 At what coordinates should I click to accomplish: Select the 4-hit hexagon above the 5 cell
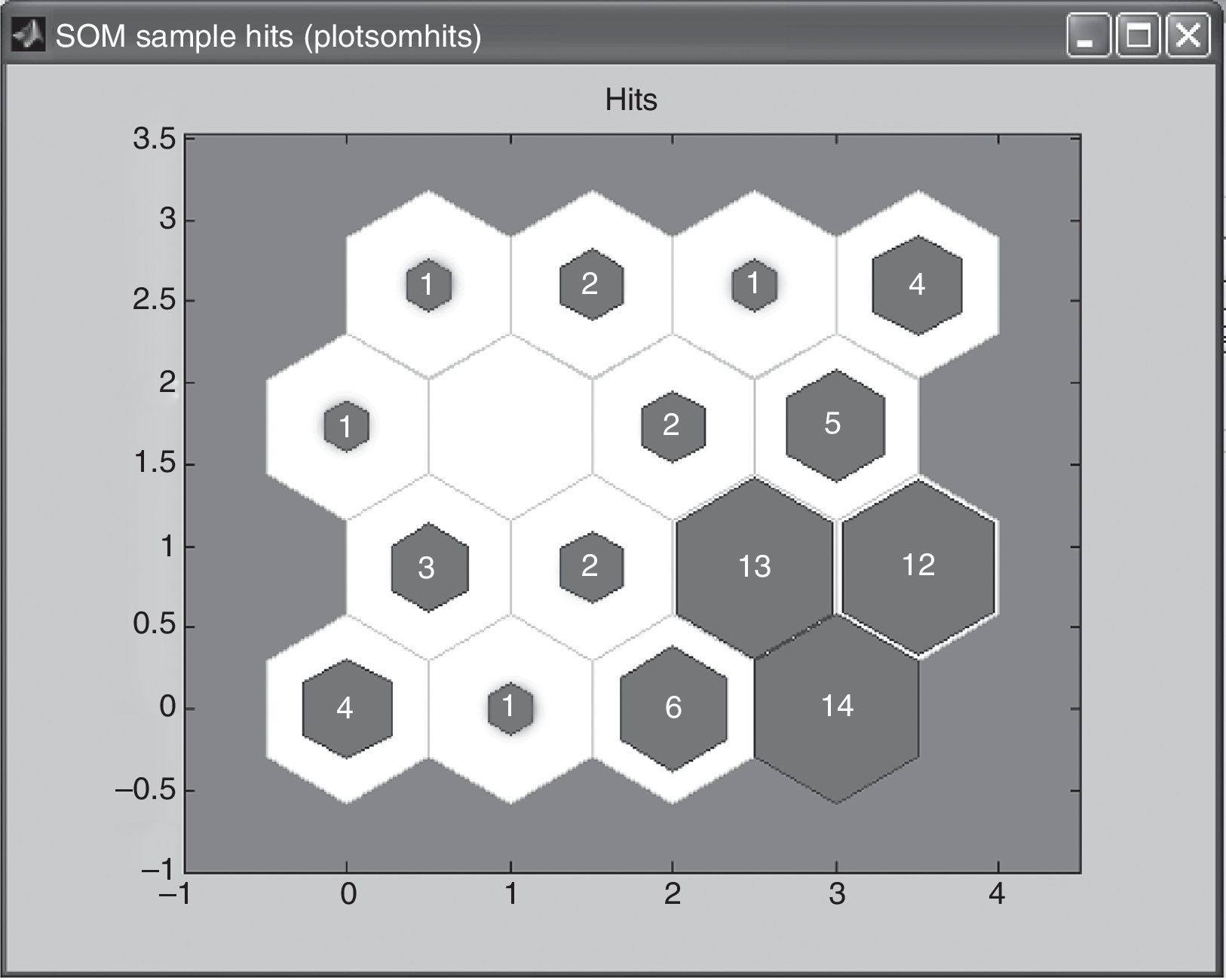tap(917, 285)
